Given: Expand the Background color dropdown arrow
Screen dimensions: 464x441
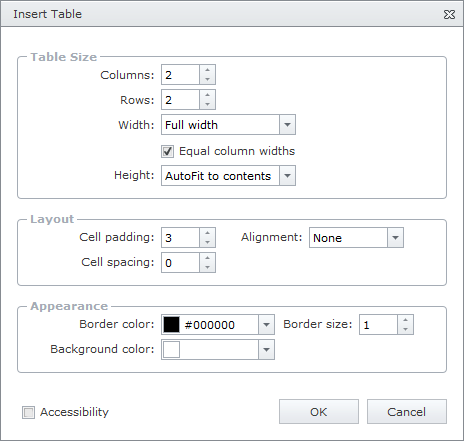Looking at the screenshot, I should click(266, 350).
